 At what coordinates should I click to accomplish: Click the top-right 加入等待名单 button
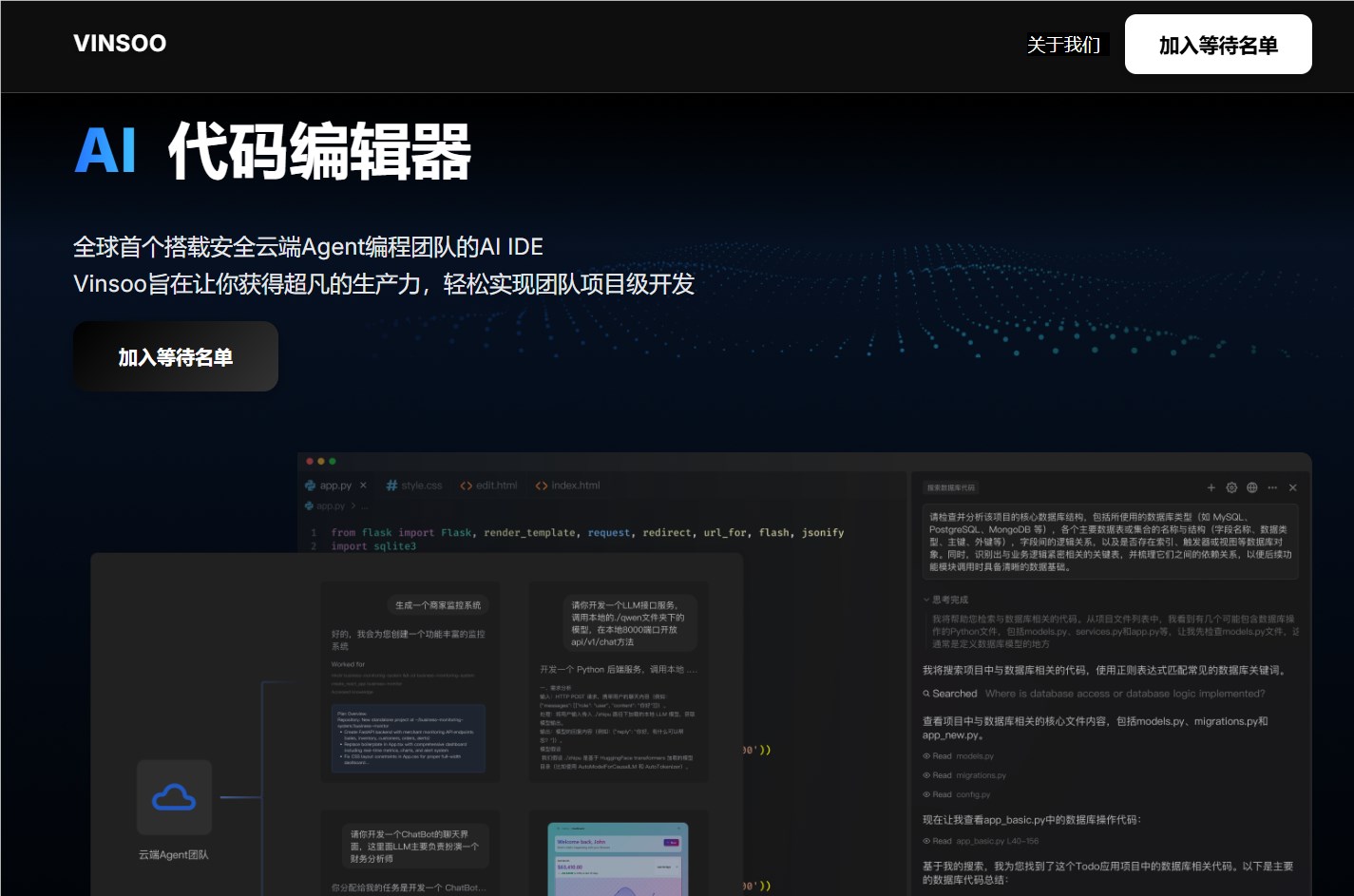click(1217, 44)
